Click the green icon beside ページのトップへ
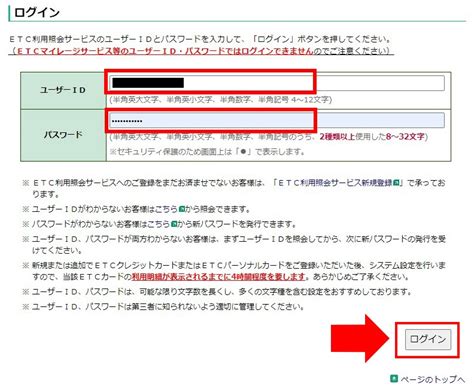 (x=394, y=379)
